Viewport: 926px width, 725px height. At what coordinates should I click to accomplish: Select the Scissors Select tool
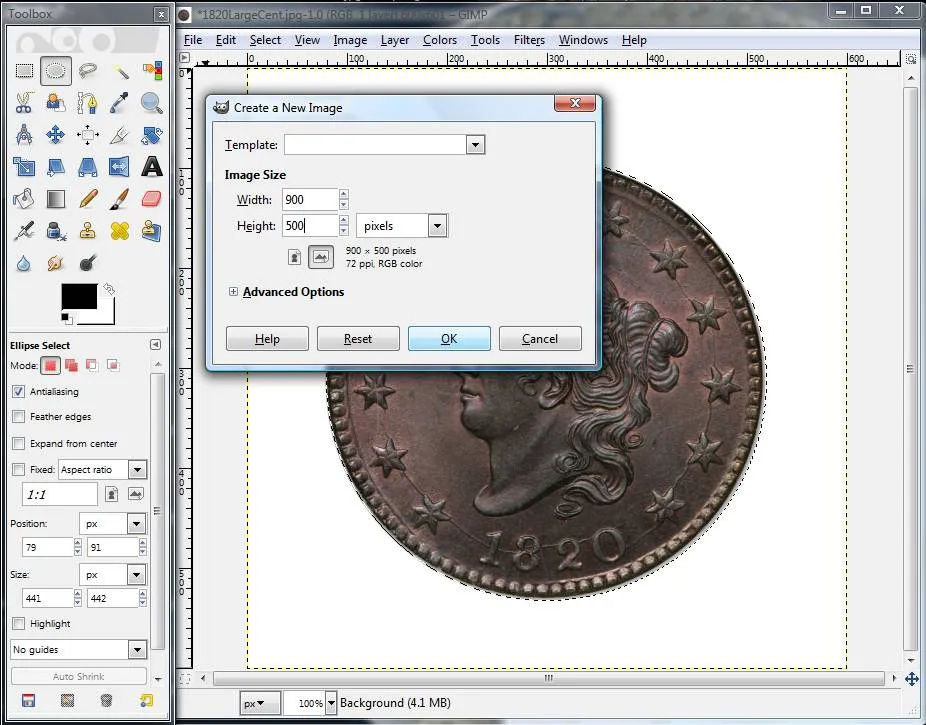[24, 103]
